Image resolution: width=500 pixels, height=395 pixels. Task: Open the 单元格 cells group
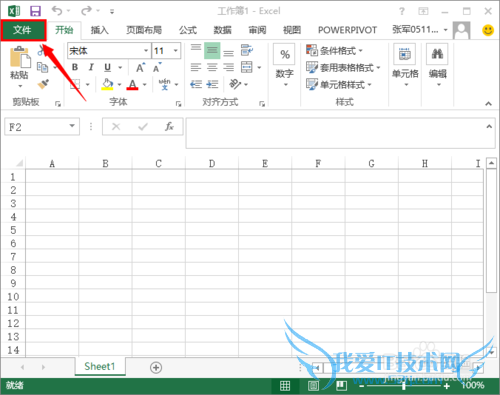click(x=405, y=65)
